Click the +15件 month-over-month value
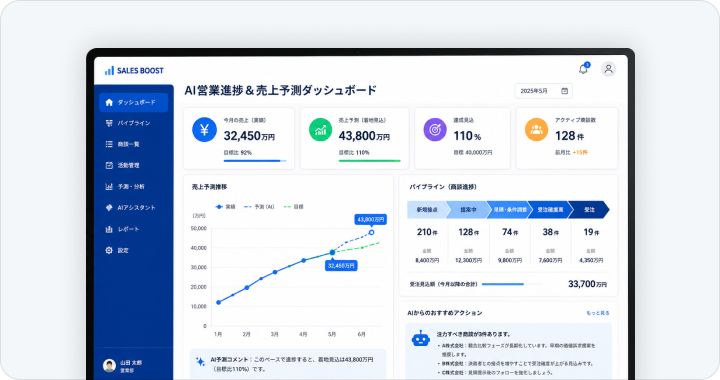The image size is (720, 380). pyautogui.click(x=580, y=152)
